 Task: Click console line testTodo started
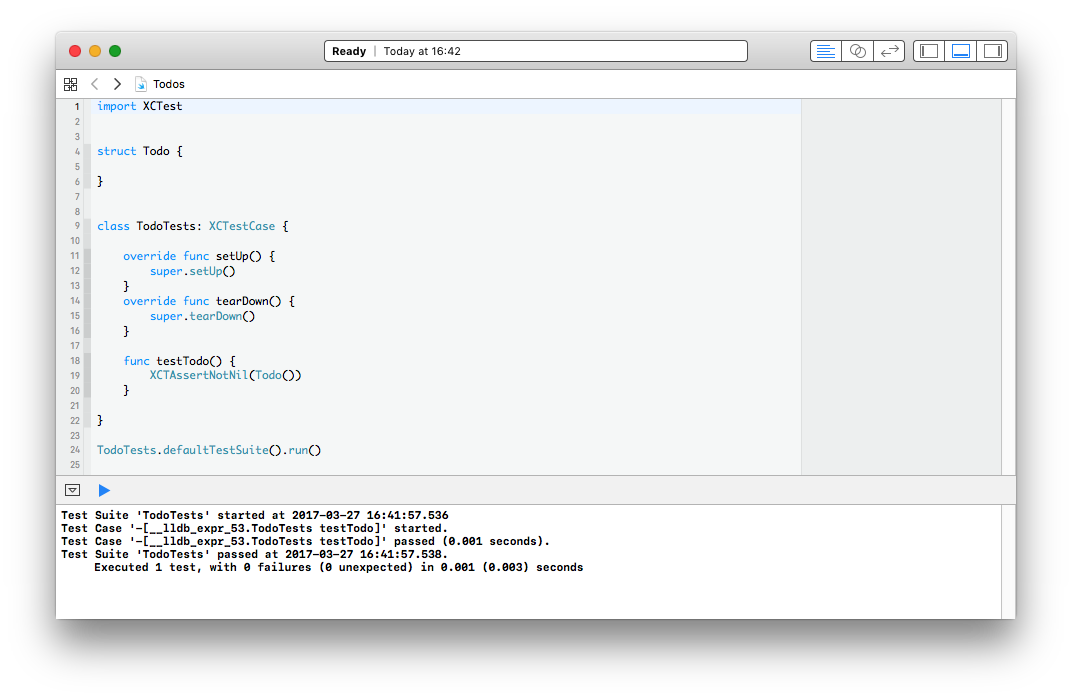tap(254, 529)
